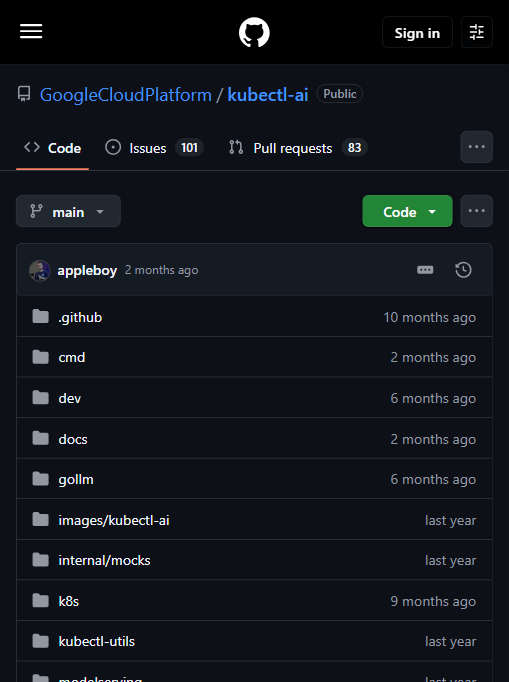Image resolution: width=509 pixels, height=682 pixels.
Task: Switch to the Issues tab
Action: [154, 148]
